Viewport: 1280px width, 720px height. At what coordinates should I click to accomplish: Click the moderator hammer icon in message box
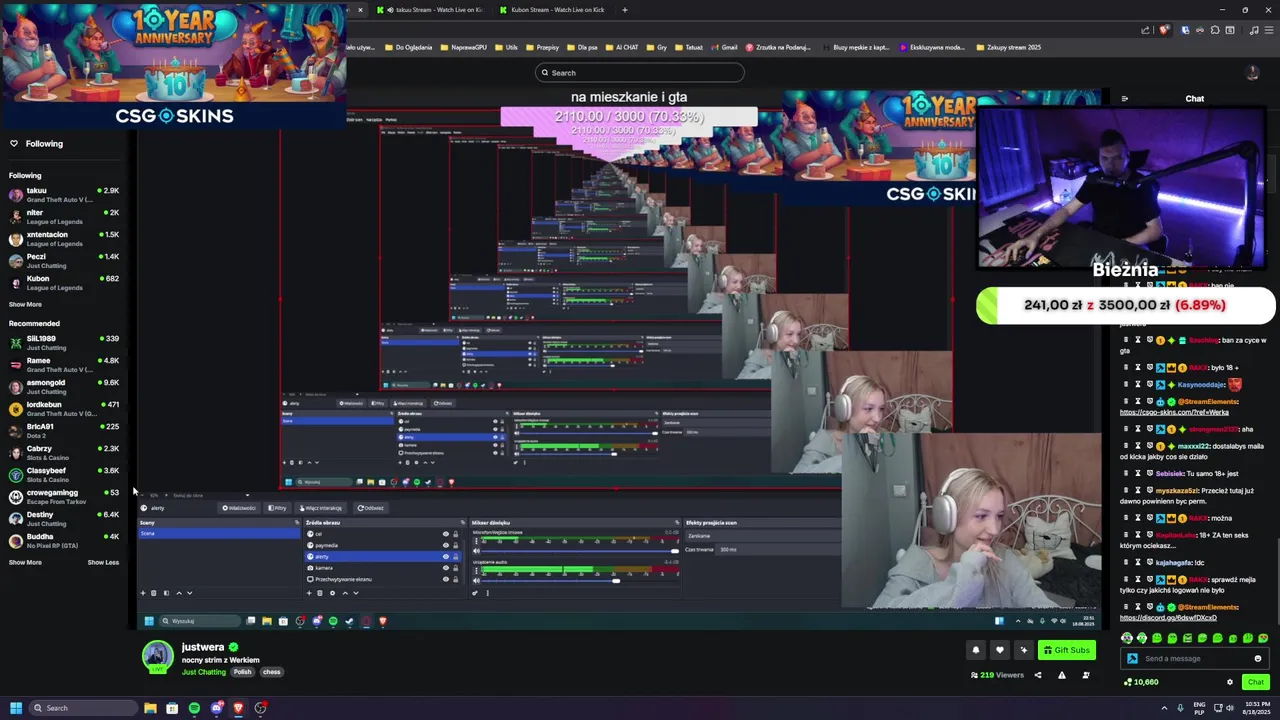coord(1132,658)
